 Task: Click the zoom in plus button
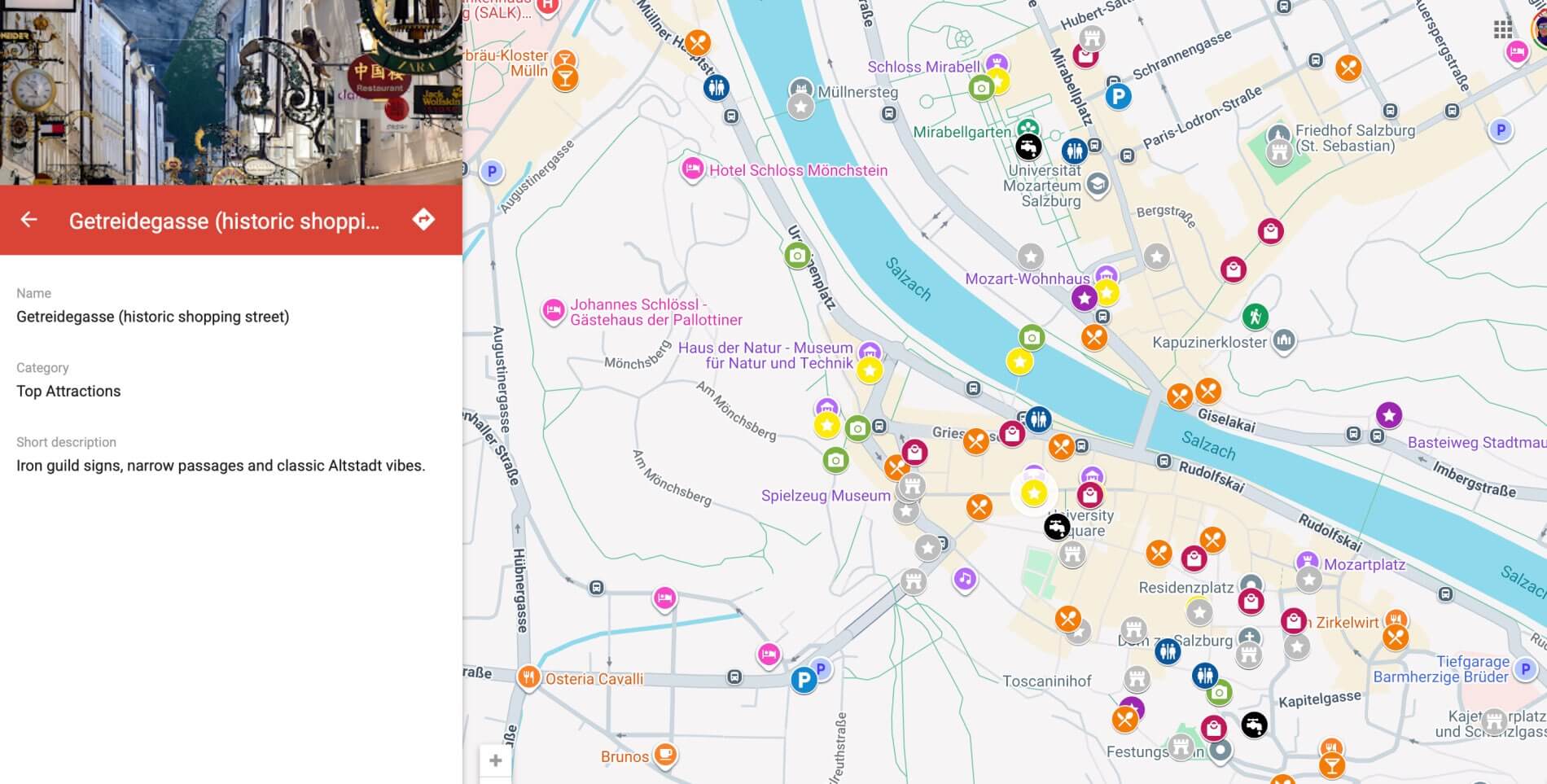click(x=495, y=760)
